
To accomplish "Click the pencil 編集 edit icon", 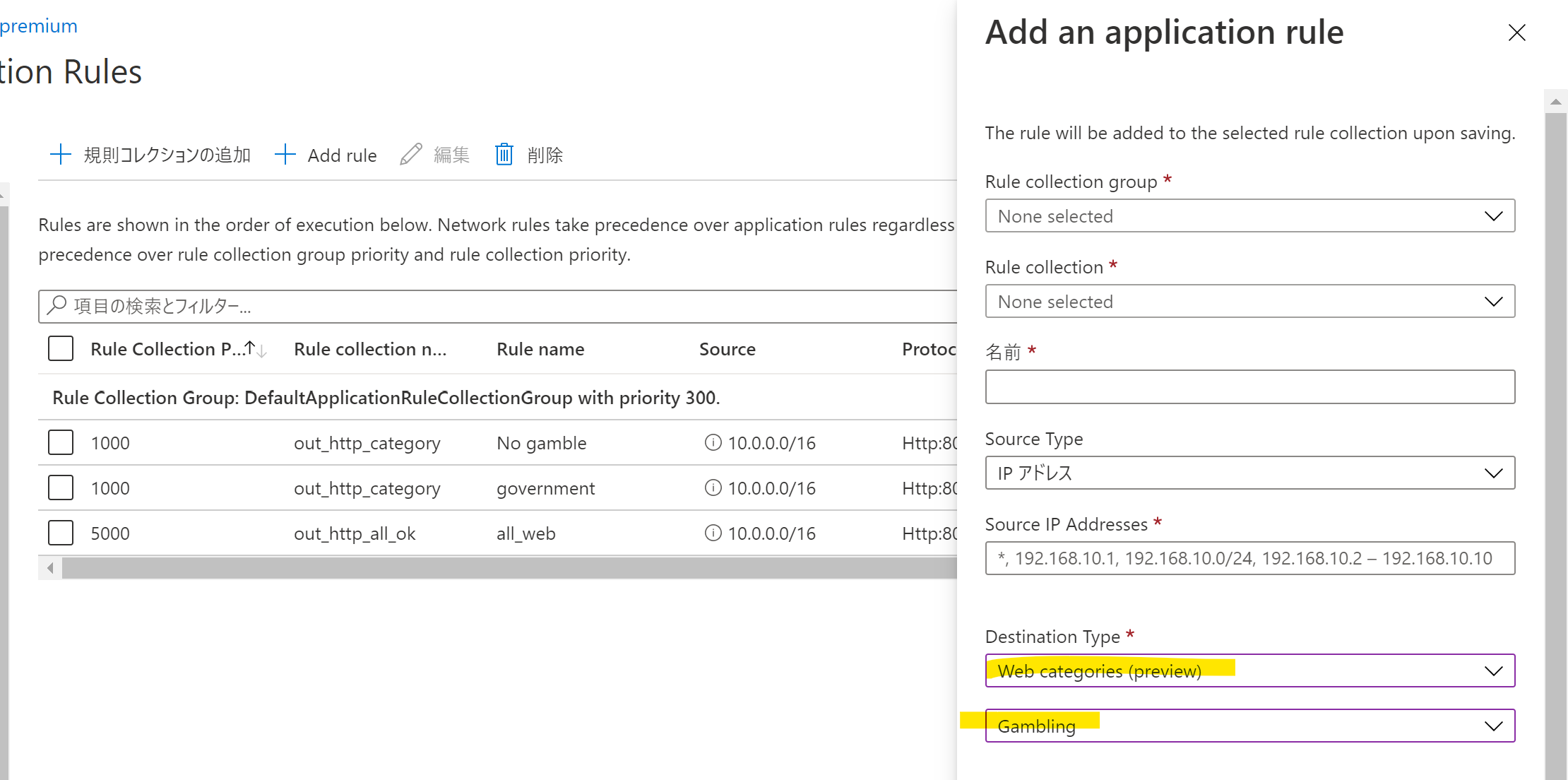I will click(x=411, y=155).
